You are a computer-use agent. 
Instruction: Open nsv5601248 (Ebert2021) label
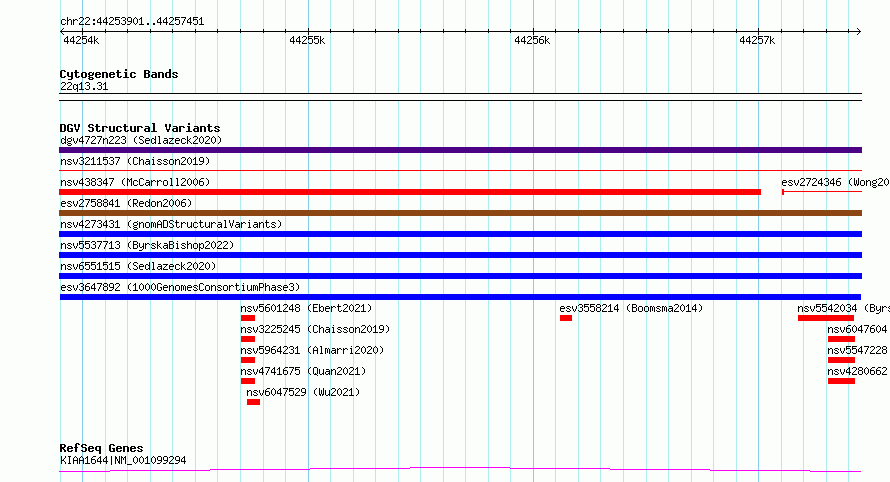click(306, 308)
